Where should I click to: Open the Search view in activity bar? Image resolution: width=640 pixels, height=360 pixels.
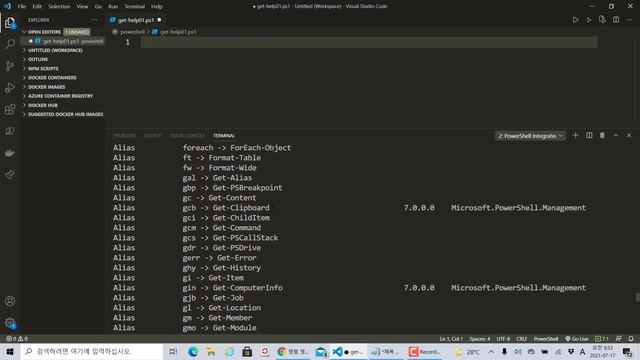(10, 44)
